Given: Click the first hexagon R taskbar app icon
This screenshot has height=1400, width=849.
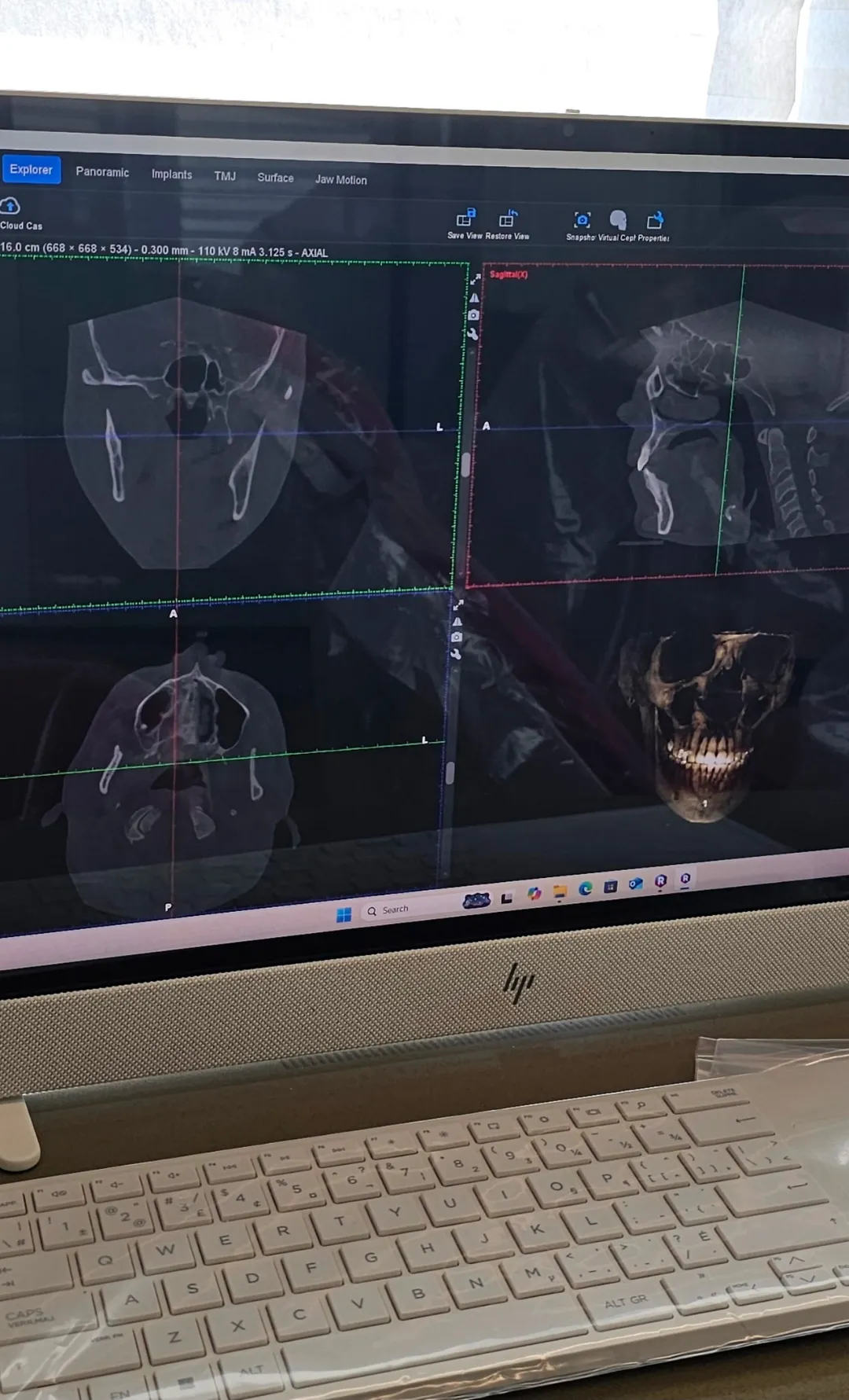Looking at the screenshot, I should [660, 881].
